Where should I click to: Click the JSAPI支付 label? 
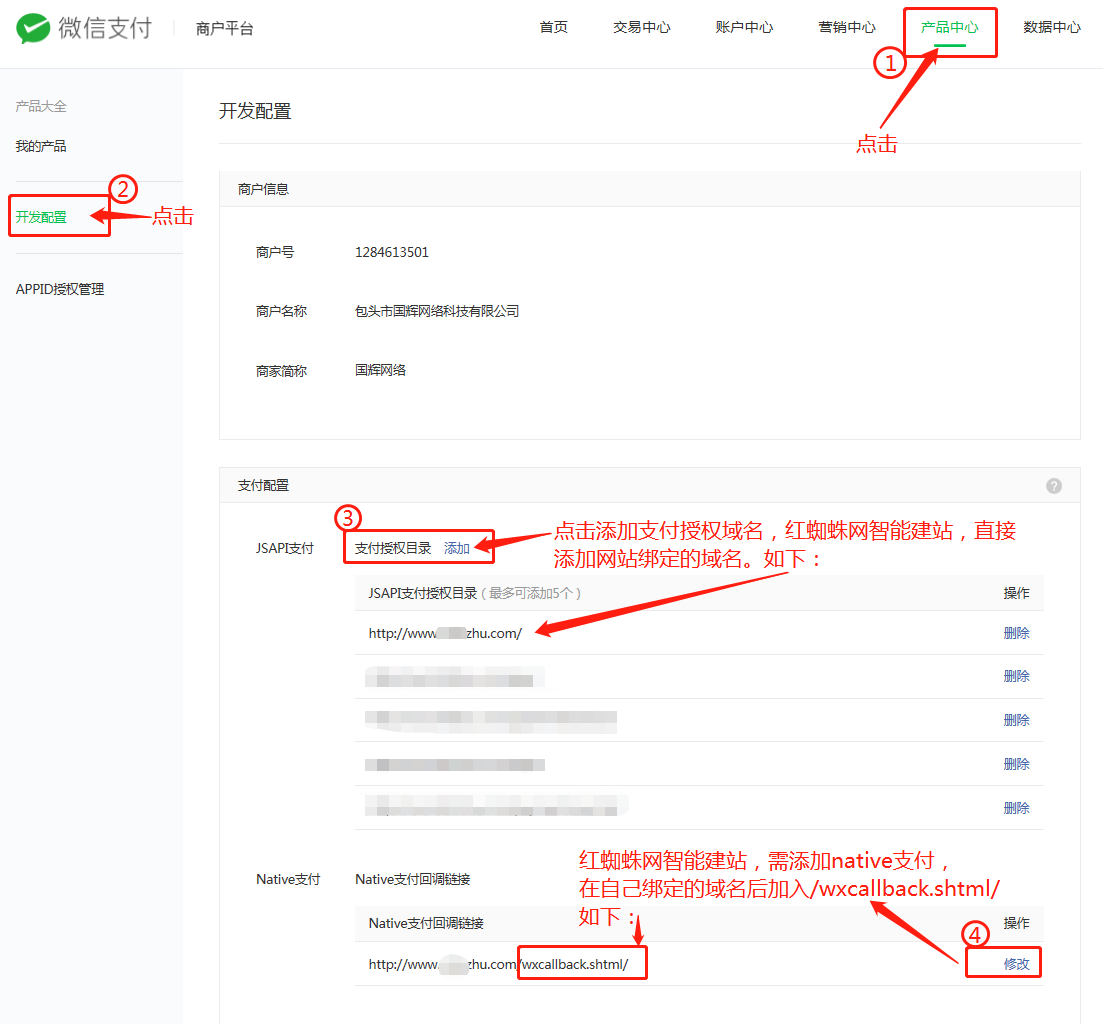(285, 549)
